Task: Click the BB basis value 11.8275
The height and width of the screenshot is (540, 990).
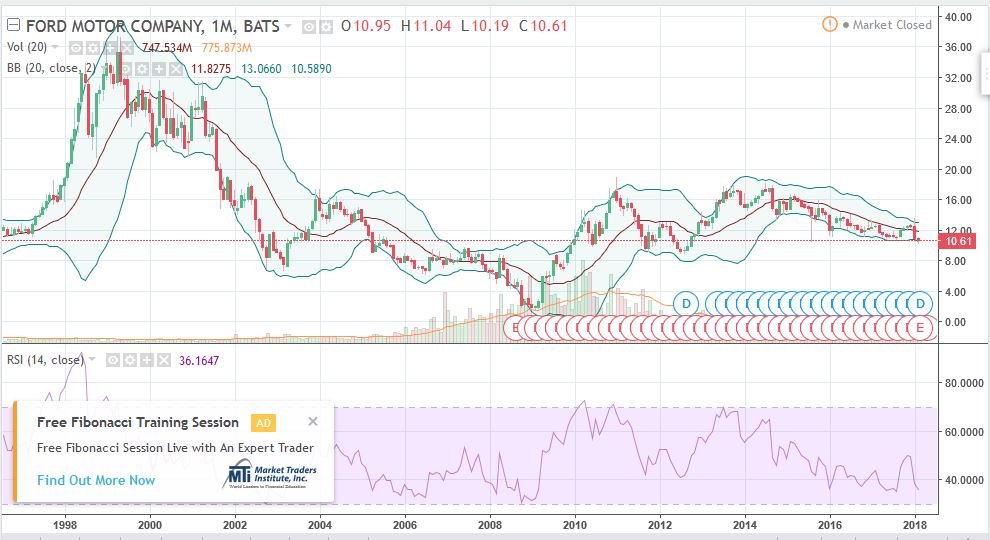Action: coord(211,69)
